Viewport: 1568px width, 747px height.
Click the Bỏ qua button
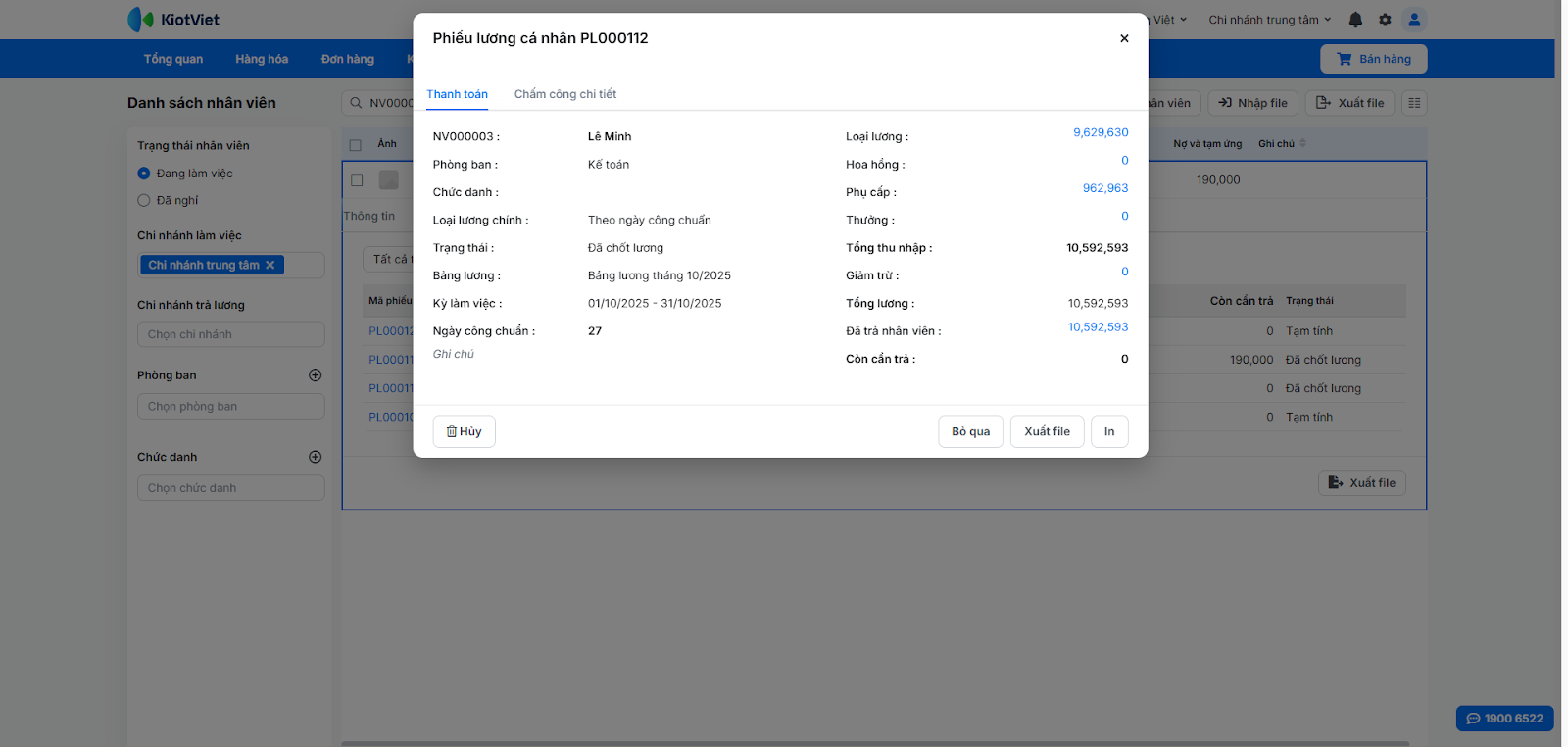(x=970, y=431)
